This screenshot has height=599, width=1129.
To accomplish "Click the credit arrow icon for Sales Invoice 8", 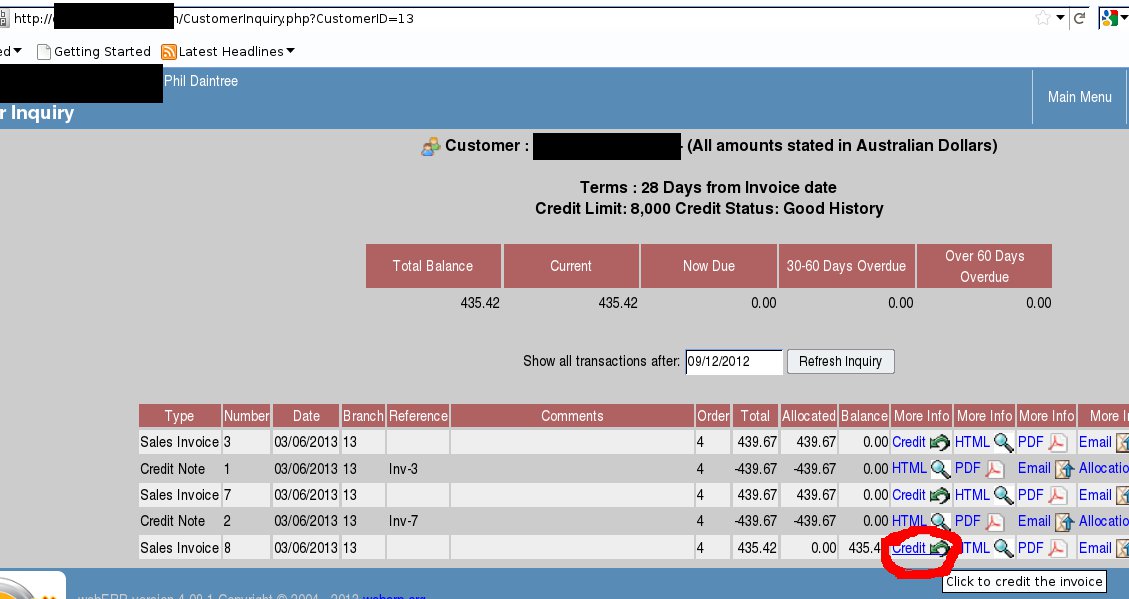I will click(x=940, y=548).
